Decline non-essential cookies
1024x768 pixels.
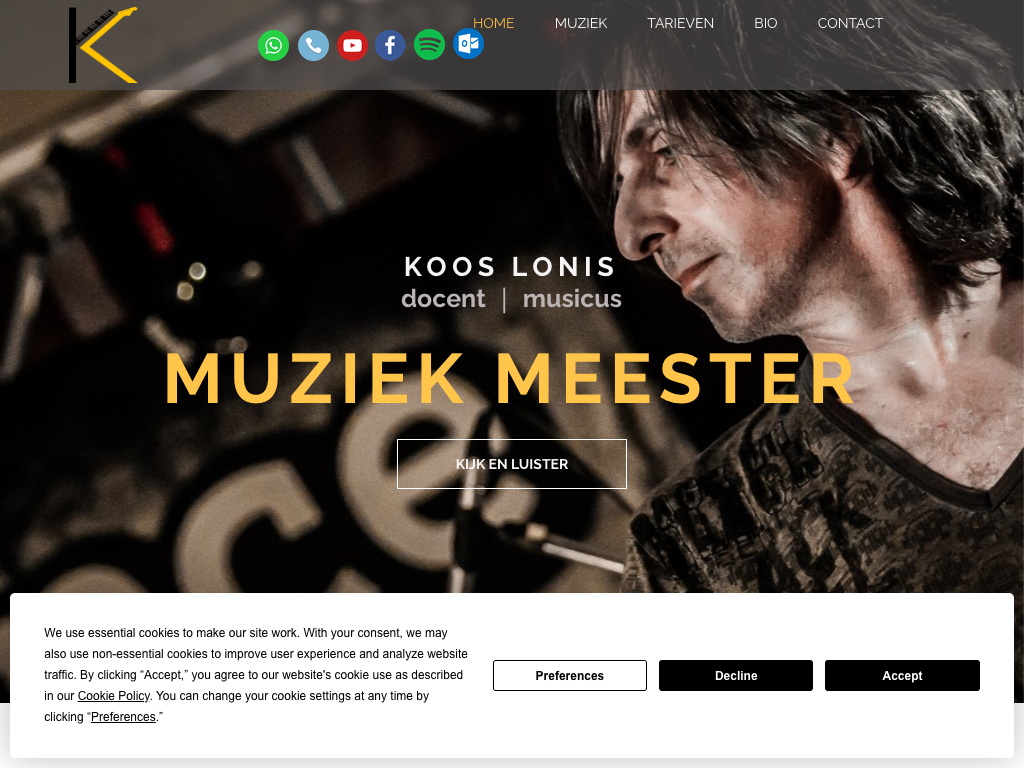pos(736,675)
